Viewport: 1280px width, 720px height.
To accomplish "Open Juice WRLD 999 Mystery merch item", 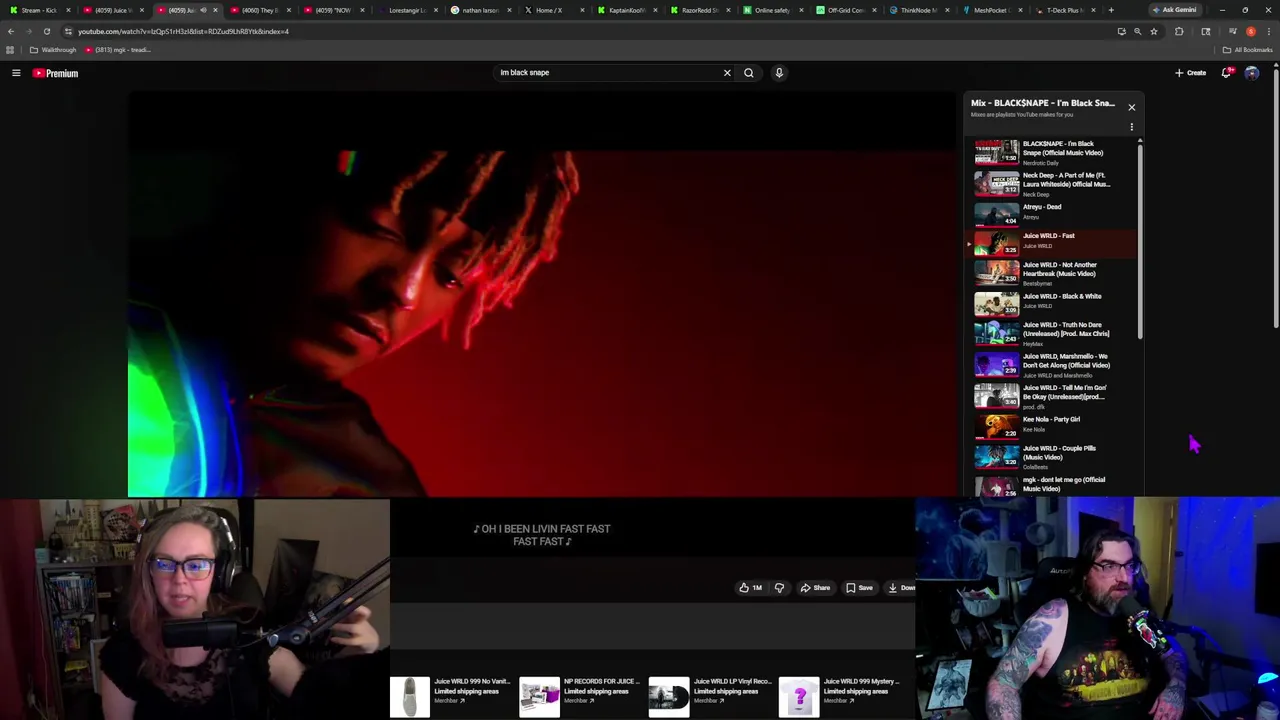I will (x=840, y=695).
